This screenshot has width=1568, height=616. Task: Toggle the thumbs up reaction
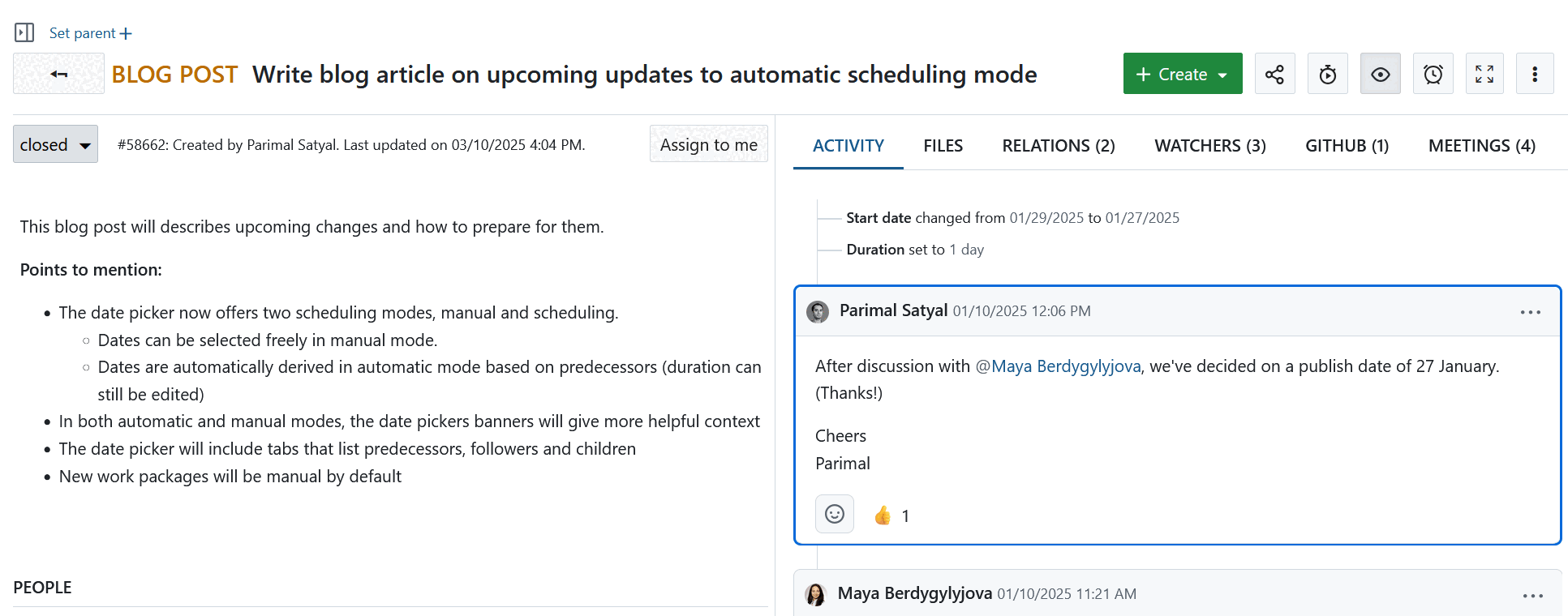point(891,515)
